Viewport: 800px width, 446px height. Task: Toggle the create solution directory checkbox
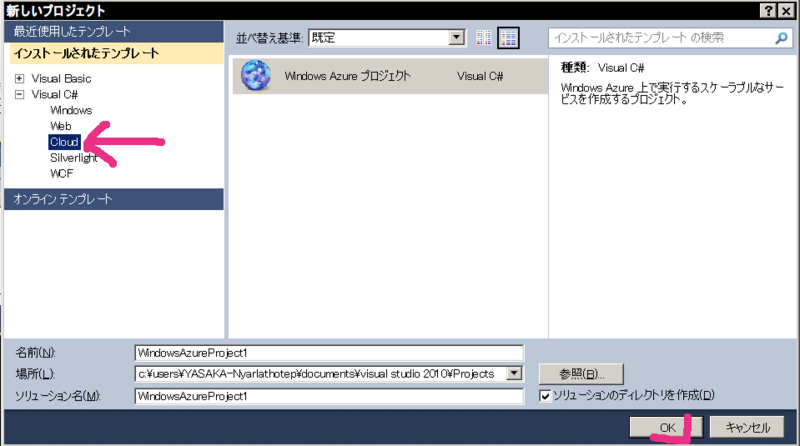pyautogui.click(x=545, y=395)
